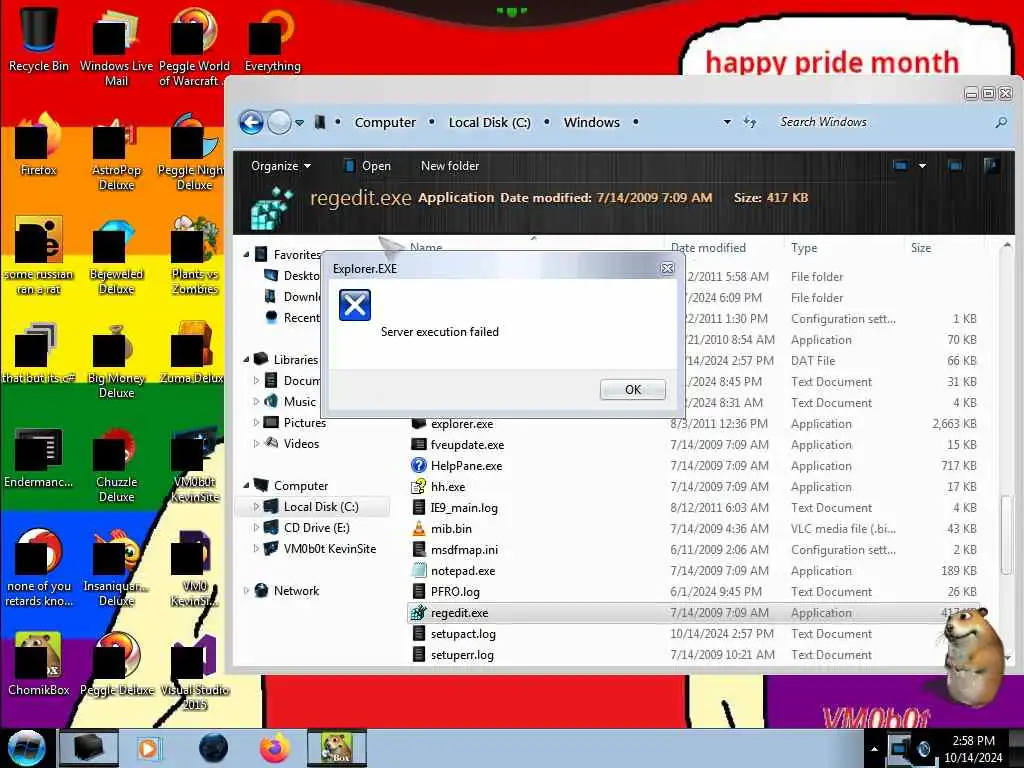The image size is (1024, 768).
Task: Select the Firefox desktop icon
Action: click(x=39, y=144)
